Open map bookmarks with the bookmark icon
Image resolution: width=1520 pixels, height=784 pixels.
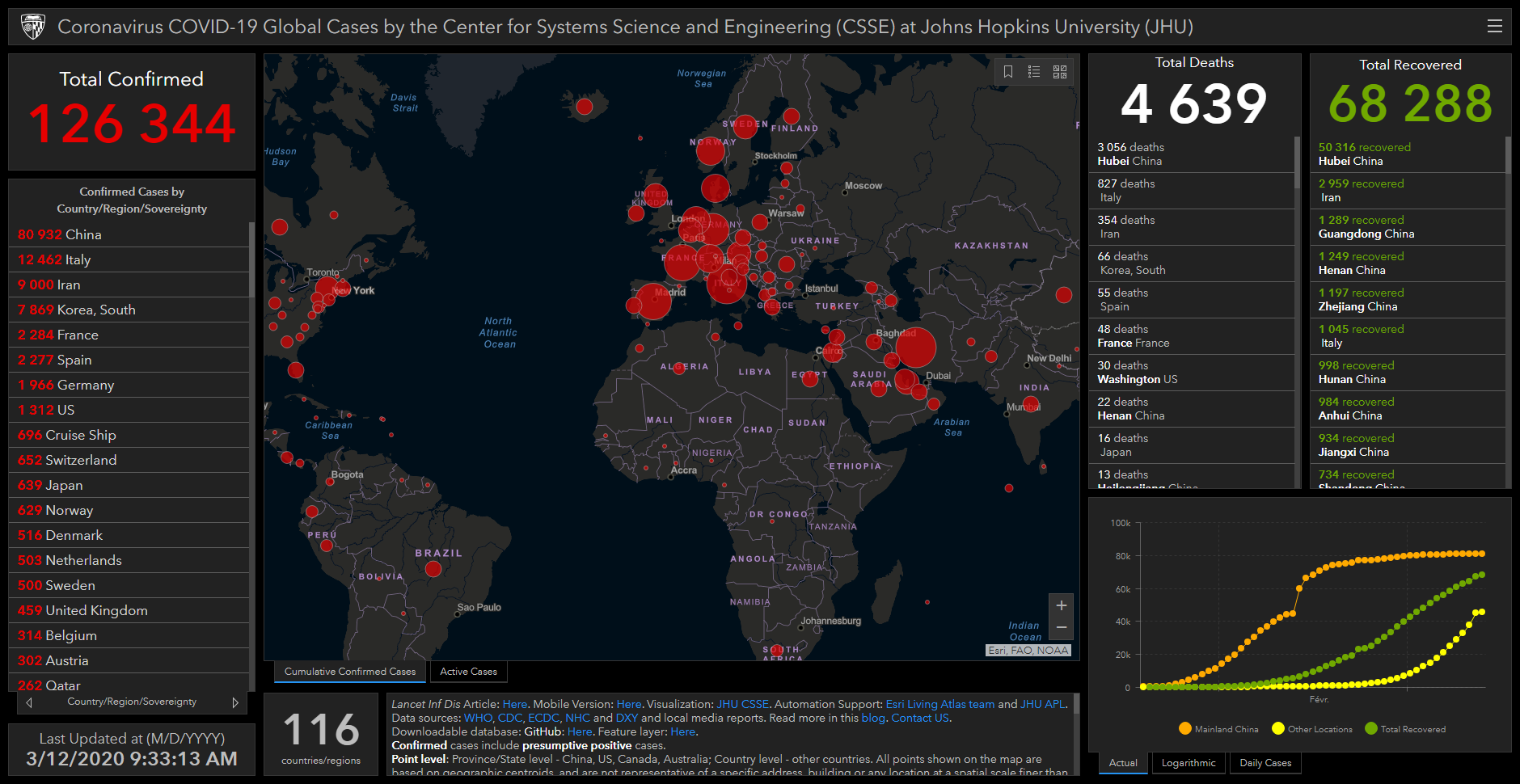click(x=1008, y=72)
